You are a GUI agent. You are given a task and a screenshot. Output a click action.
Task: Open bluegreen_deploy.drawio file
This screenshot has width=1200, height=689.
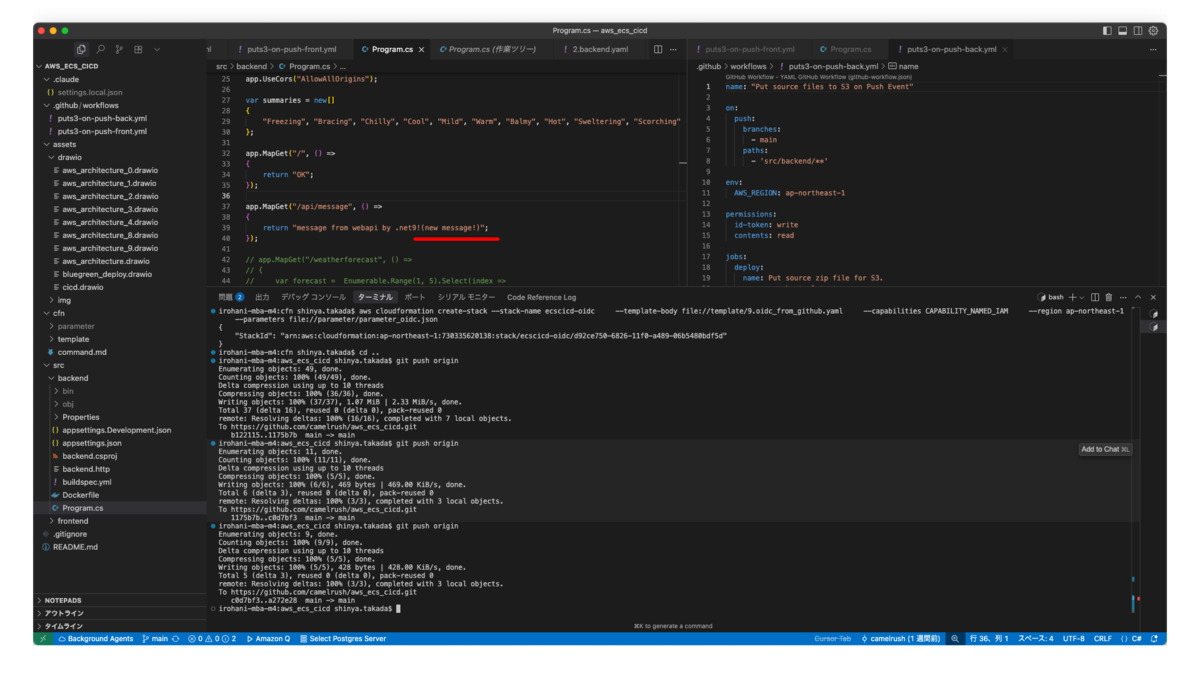[x=119, y=274]
